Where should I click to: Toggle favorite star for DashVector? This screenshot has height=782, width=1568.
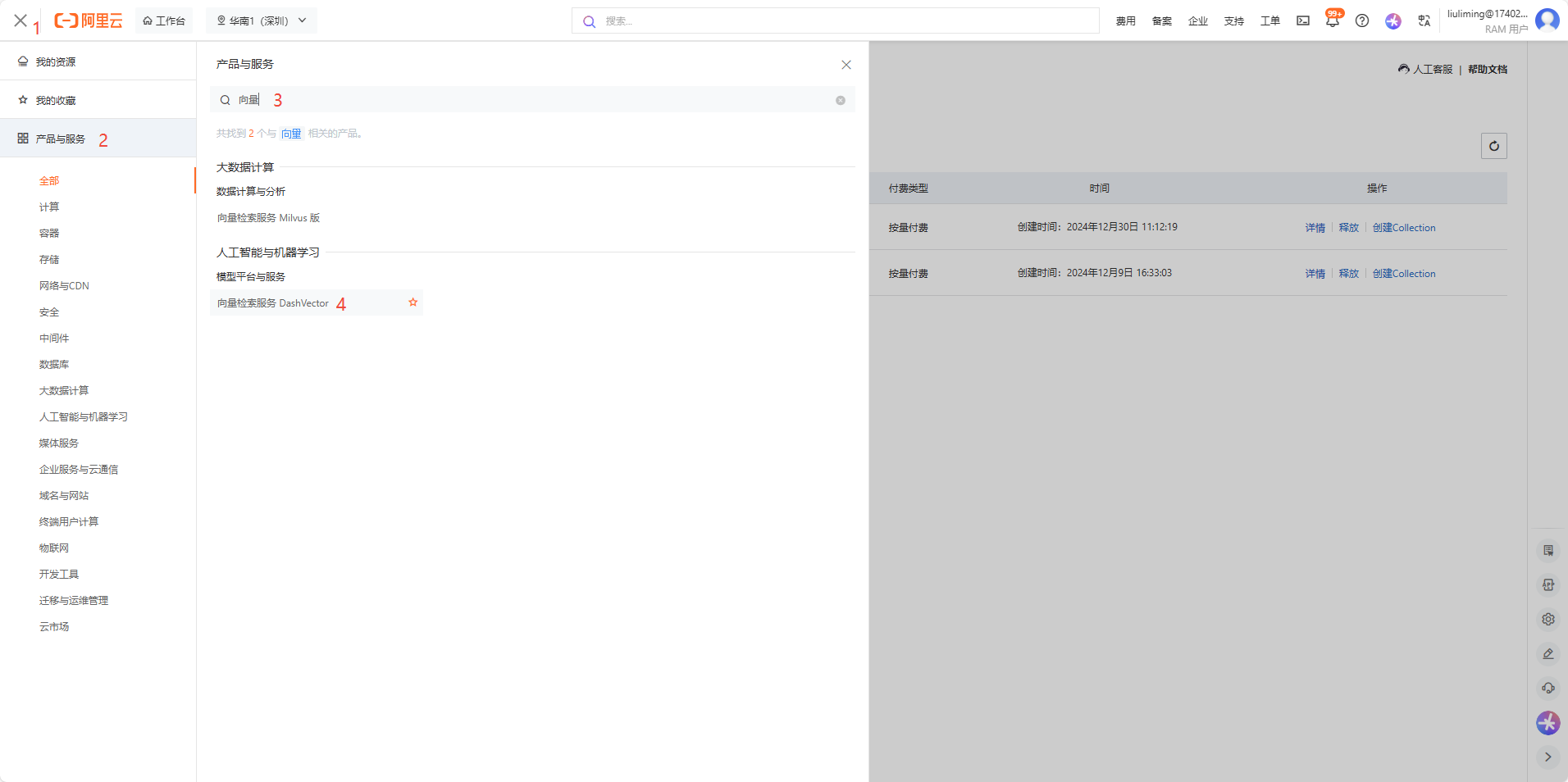[413, 302]
